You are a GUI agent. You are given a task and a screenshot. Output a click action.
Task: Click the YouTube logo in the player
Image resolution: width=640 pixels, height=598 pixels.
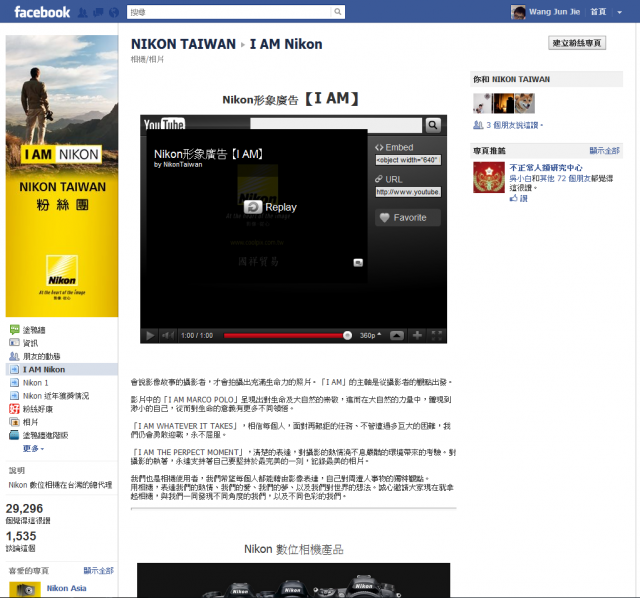[x=164, y=124]
